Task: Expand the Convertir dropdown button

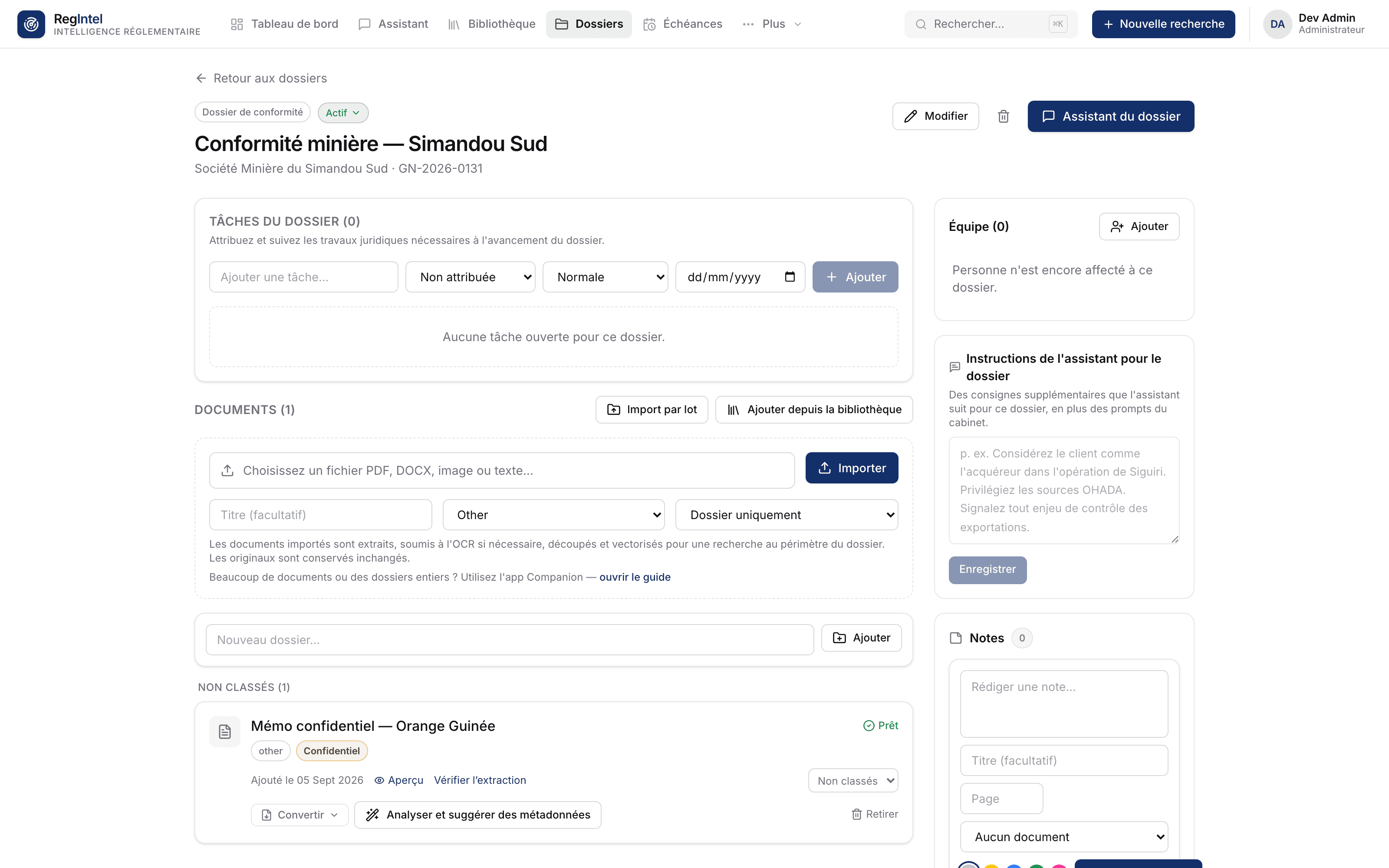Action: click(x=300, y=815)
